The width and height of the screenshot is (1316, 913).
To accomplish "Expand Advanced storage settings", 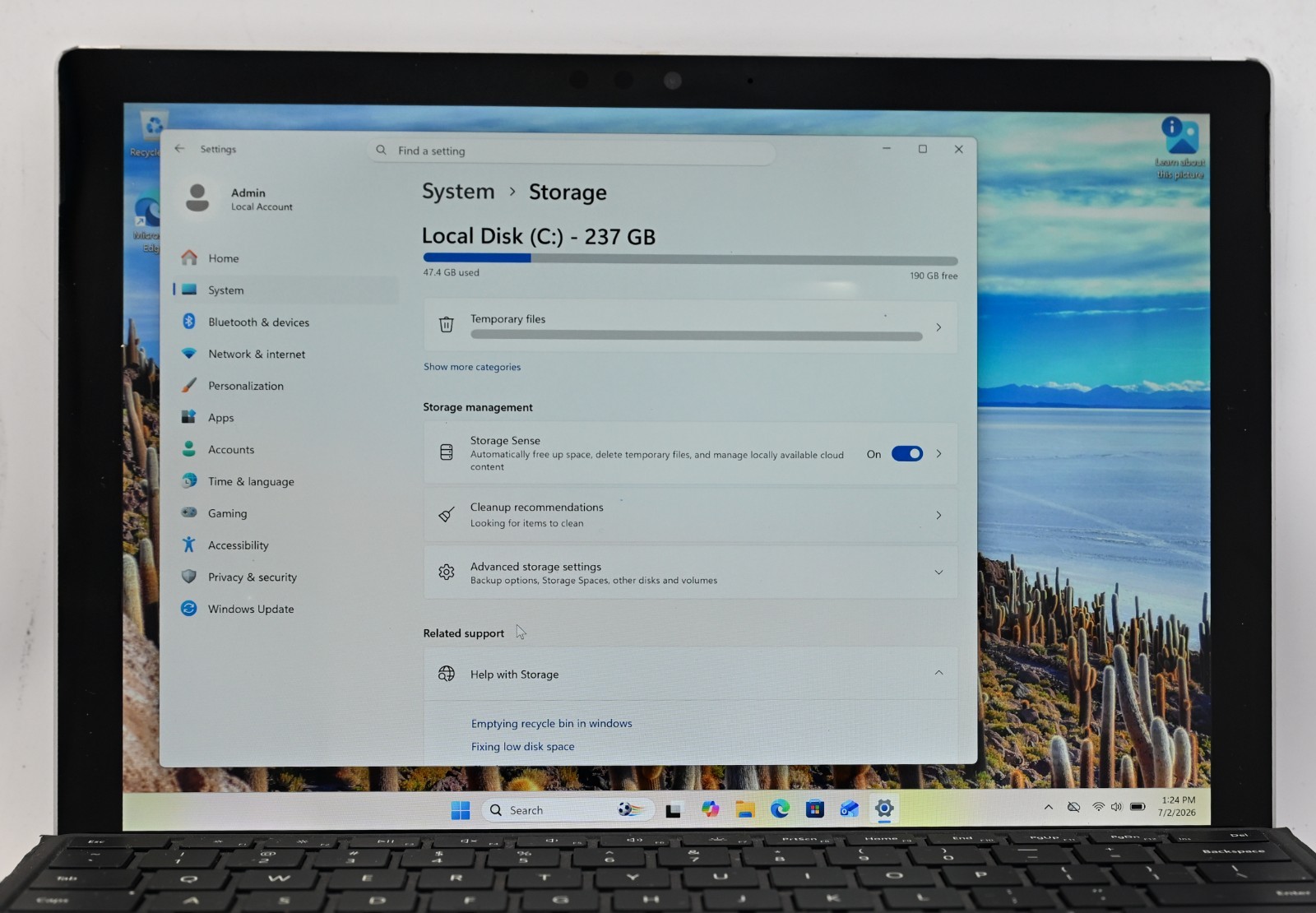I will point(938,572).
